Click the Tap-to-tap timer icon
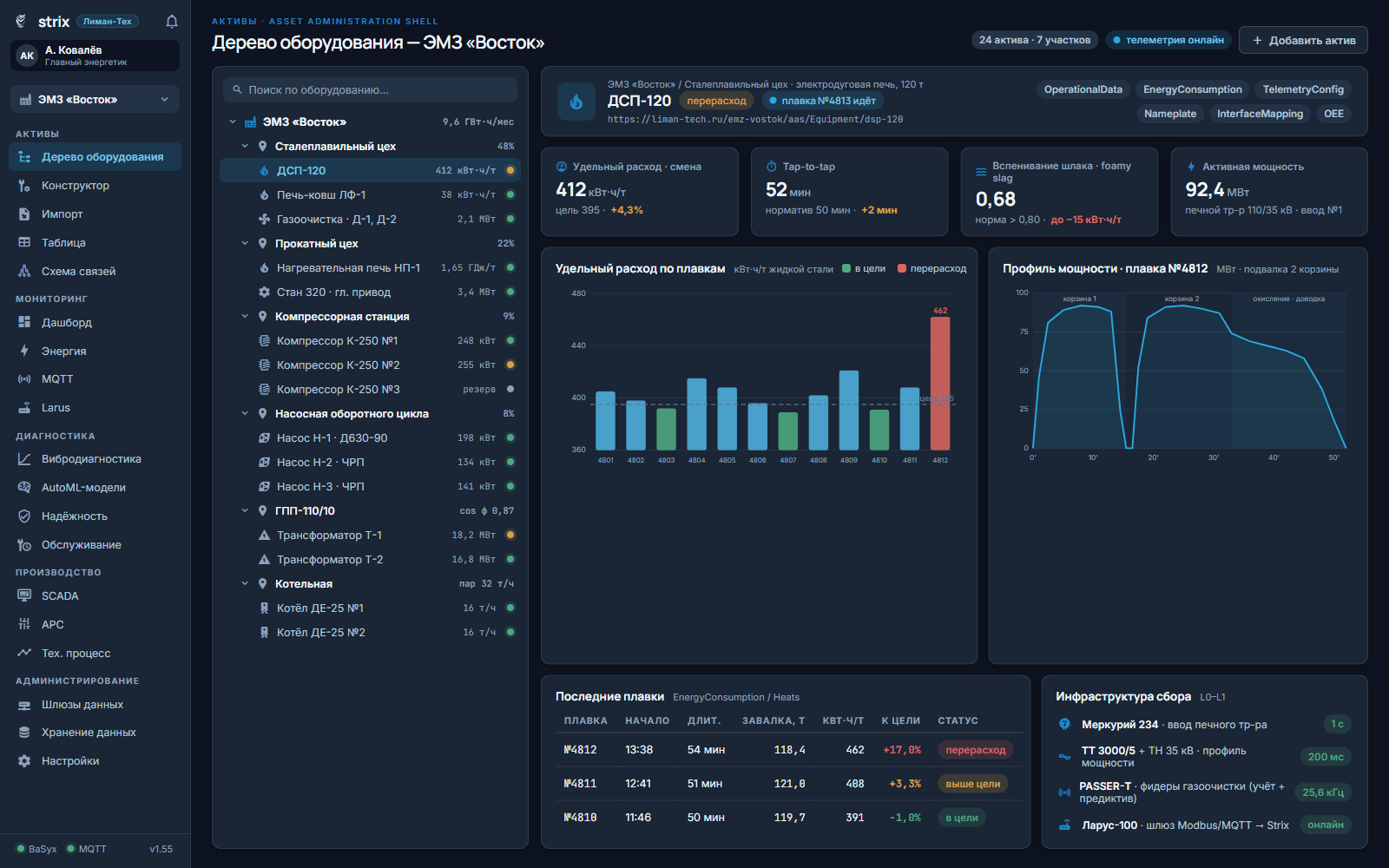 (771, 167)
